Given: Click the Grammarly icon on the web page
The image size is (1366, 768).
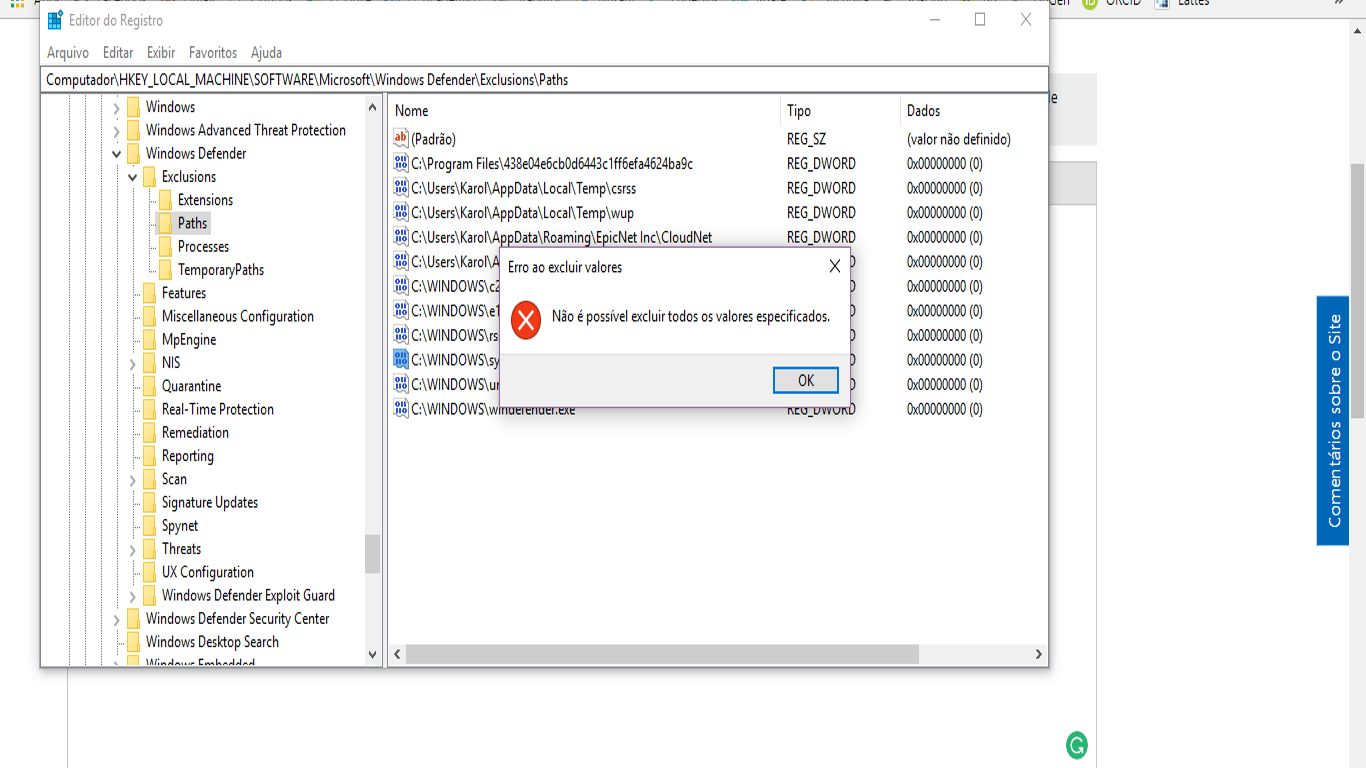Looking at the screenshot, I should click(1077, 744).
